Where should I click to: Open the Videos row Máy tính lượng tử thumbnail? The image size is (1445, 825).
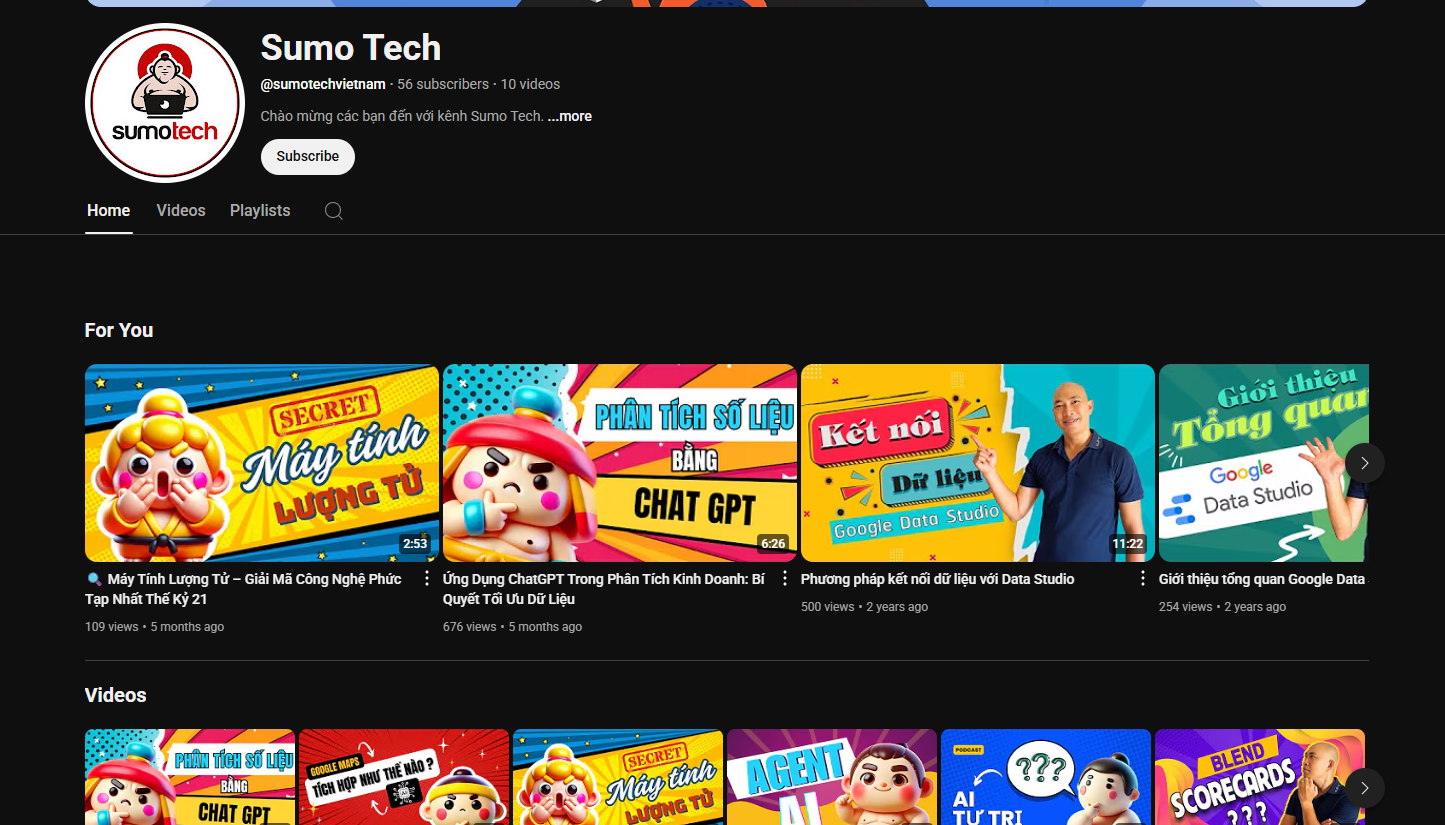pos(618,777)
